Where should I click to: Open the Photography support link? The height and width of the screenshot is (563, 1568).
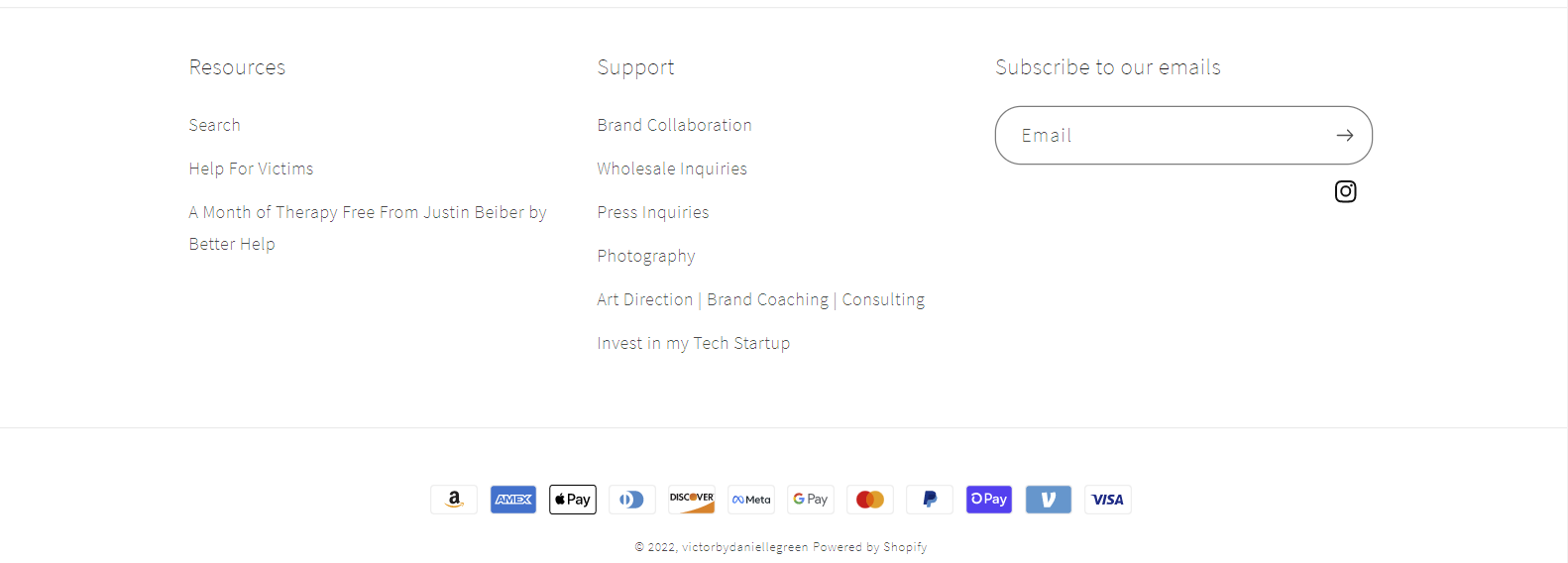click(x=646, y=256)
